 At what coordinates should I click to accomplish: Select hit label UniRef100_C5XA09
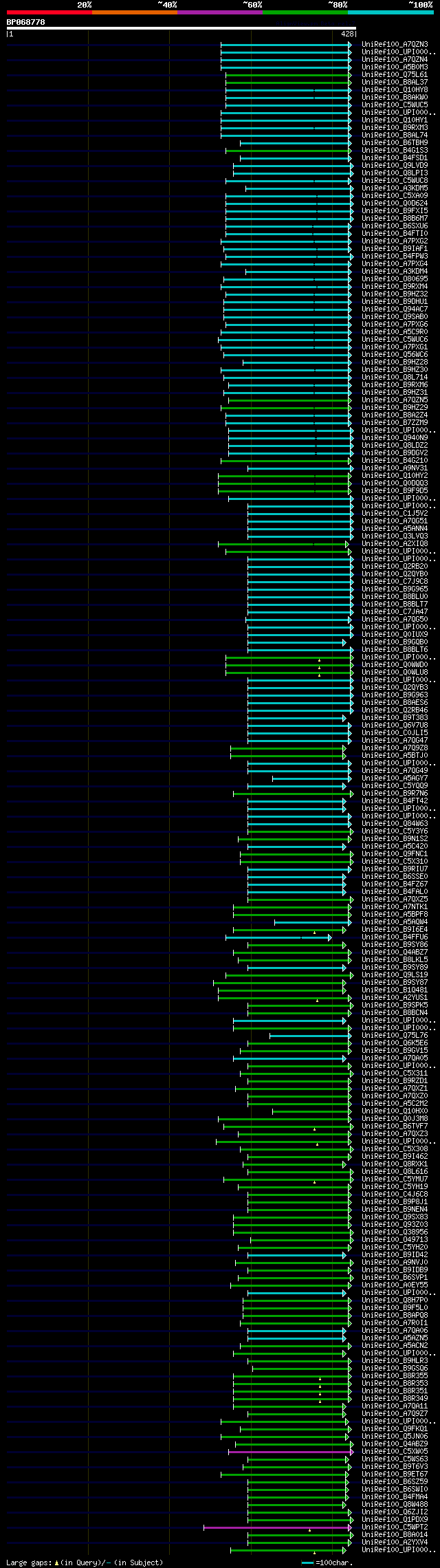click(395, 196)
